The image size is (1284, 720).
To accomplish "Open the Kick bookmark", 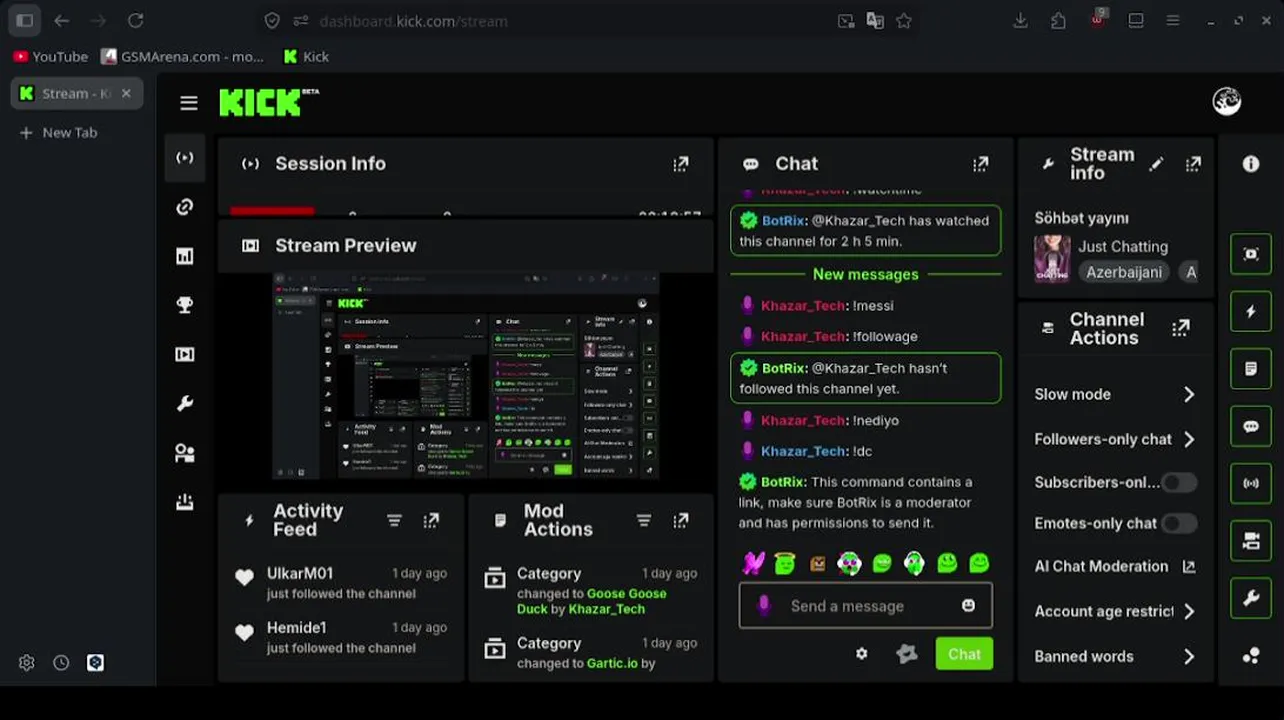I will [306, 57].
